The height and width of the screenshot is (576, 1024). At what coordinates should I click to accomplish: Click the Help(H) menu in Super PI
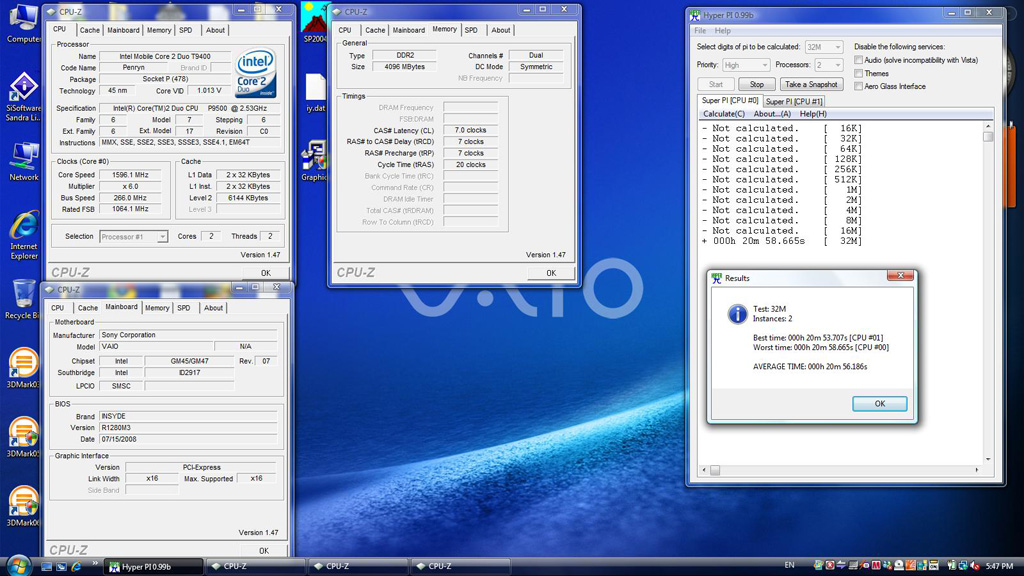(x=813, y=114)
